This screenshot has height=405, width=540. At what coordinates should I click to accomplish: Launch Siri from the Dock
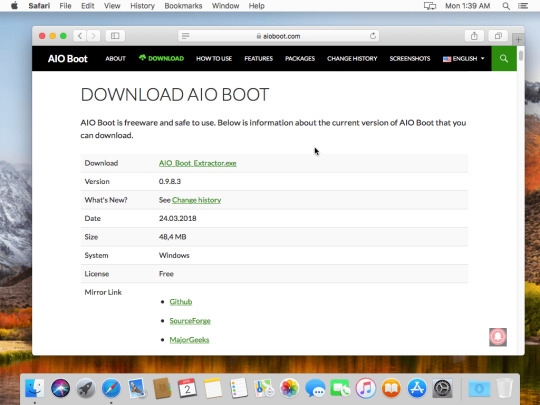coord(60,388)
